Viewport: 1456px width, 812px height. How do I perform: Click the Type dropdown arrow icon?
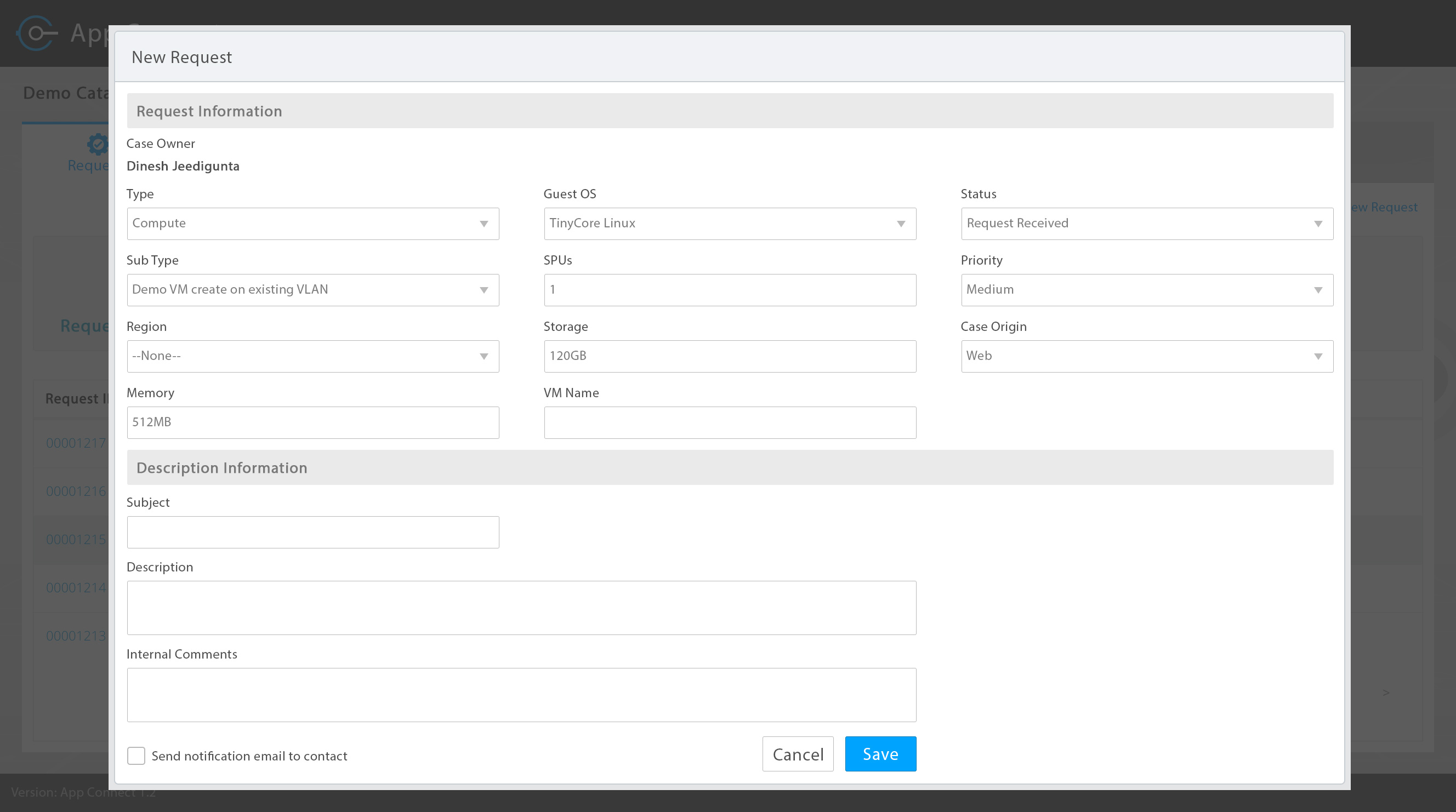point(484,224)
